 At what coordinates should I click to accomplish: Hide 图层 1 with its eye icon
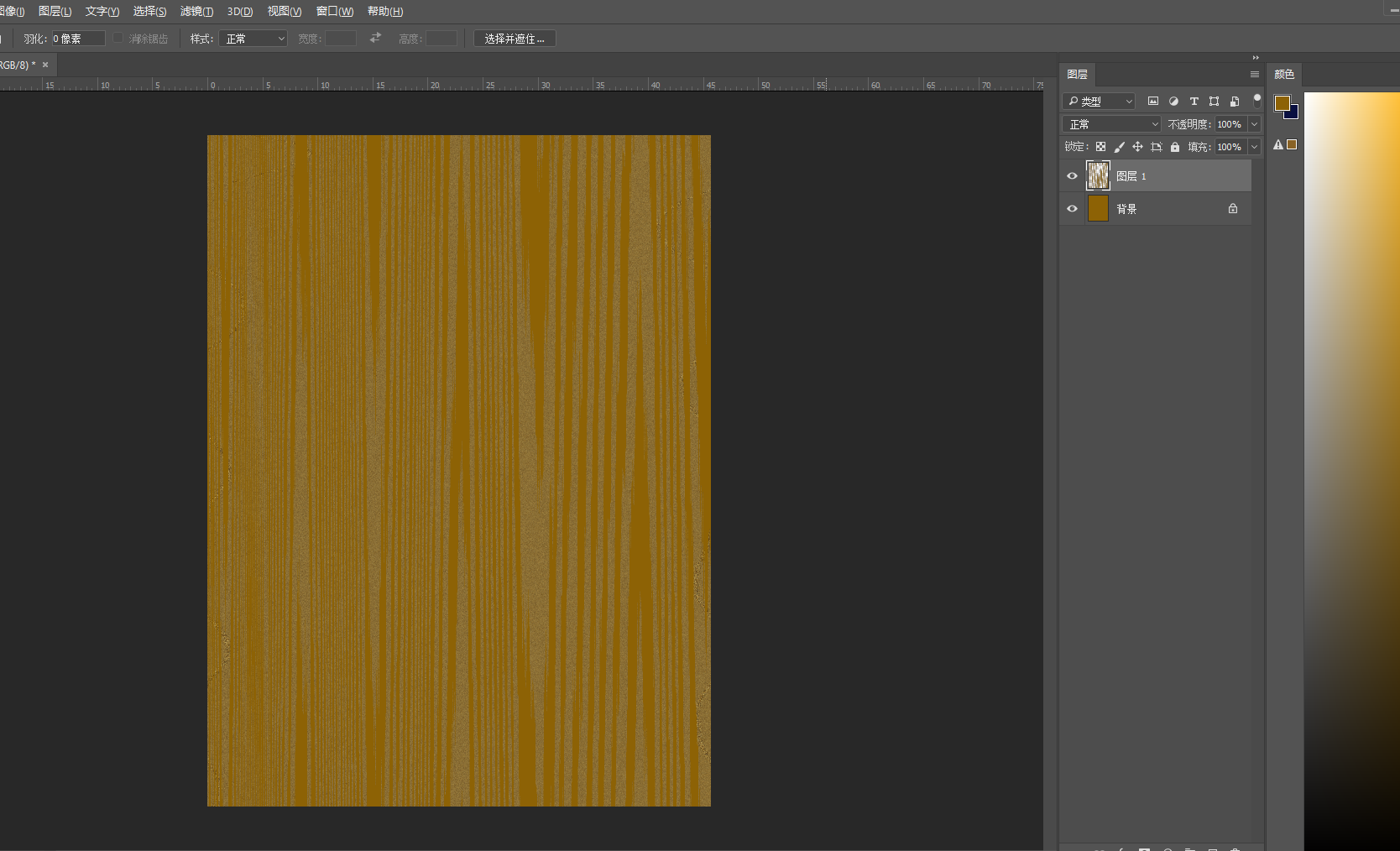click(1072, 176)
